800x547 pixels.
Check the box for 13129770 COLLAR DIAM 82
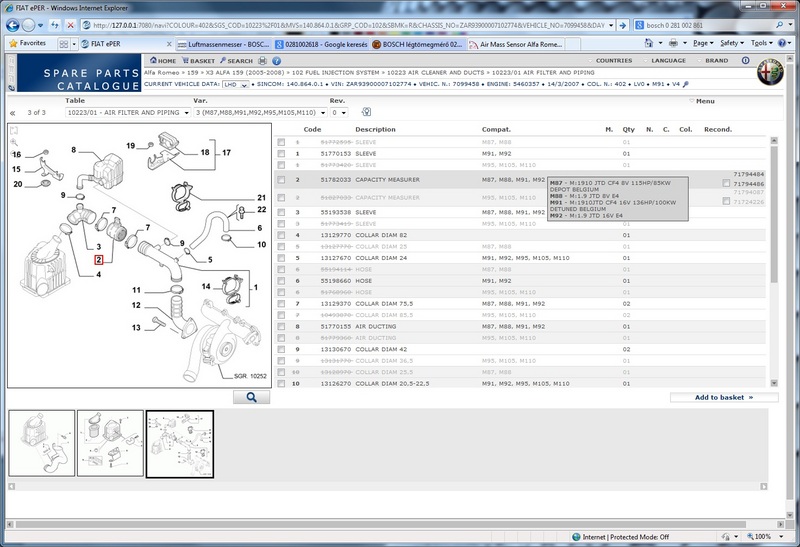click(x=281, y=235)
